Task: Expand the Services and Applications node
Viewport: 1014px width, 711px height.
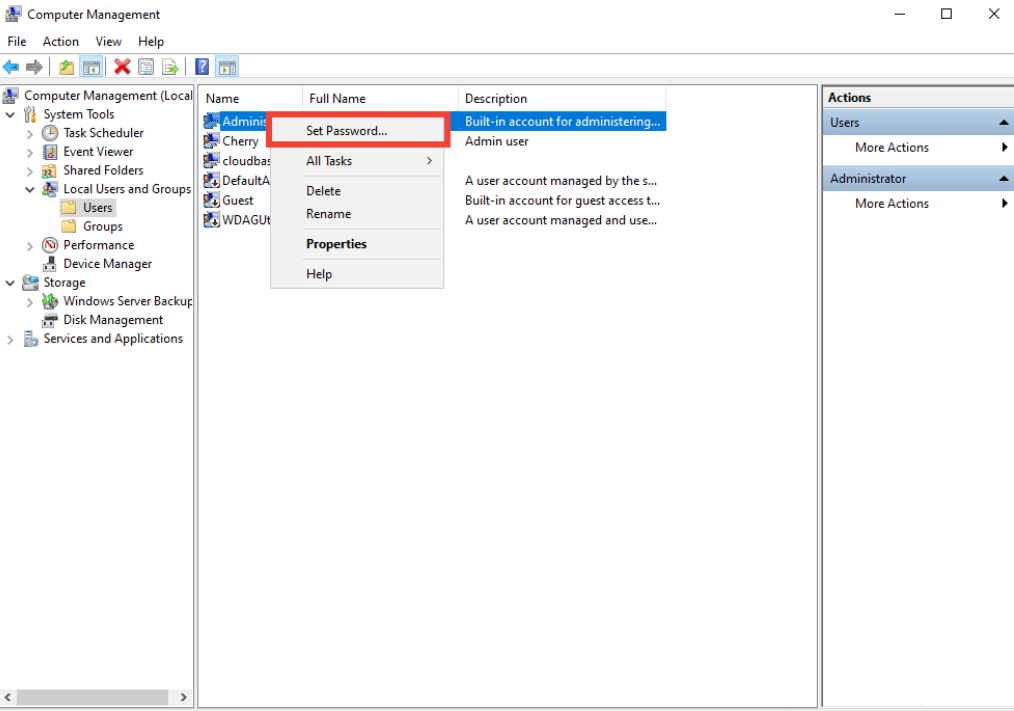Action: pyautogui.click(x=10, y=339)
